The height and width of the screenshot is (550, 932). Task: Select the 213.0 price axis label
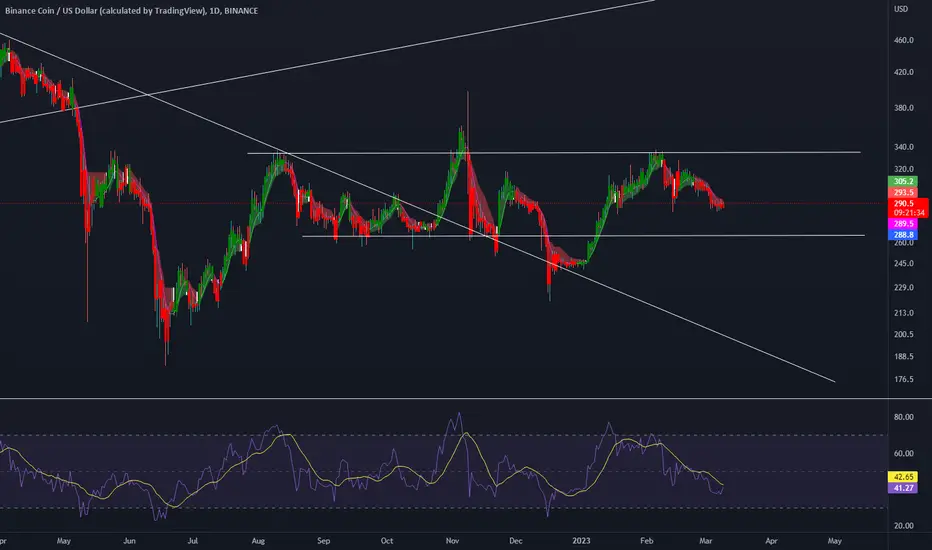click(x=903, y=313)
